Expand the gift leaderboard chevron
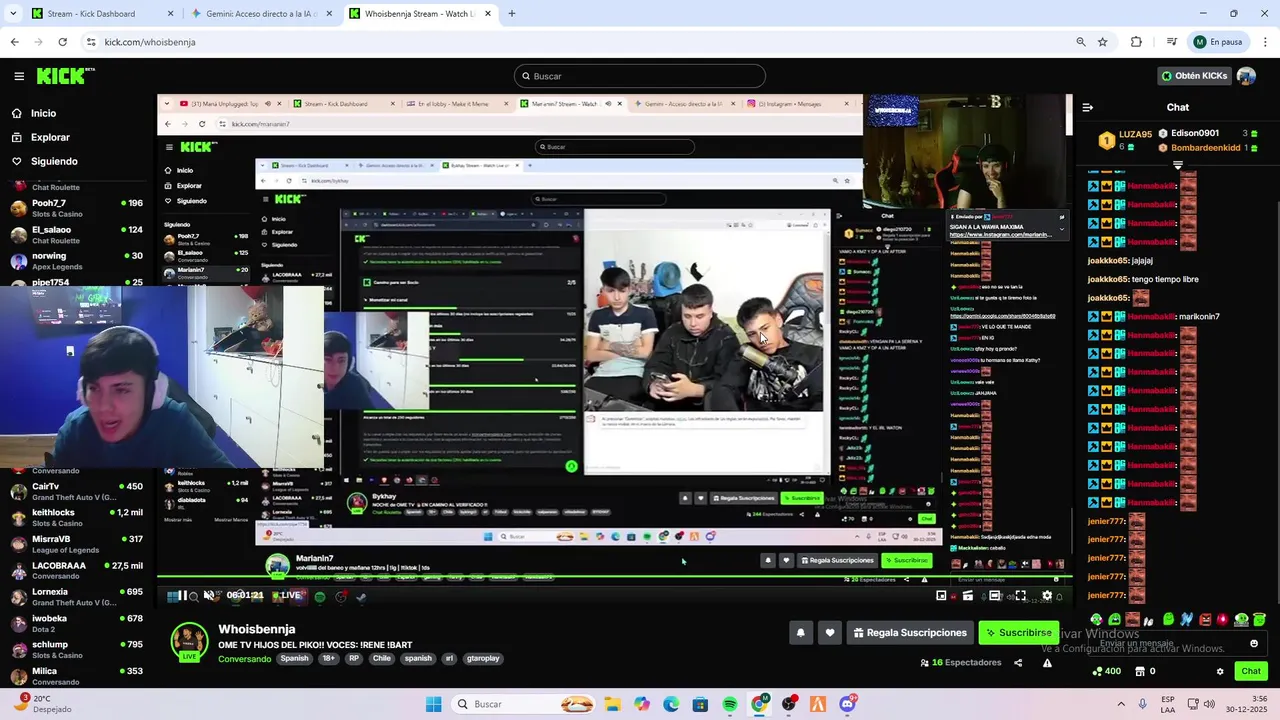This screenshot has width=1280, height=720. pyautogui.click(x=1178, y=165)
